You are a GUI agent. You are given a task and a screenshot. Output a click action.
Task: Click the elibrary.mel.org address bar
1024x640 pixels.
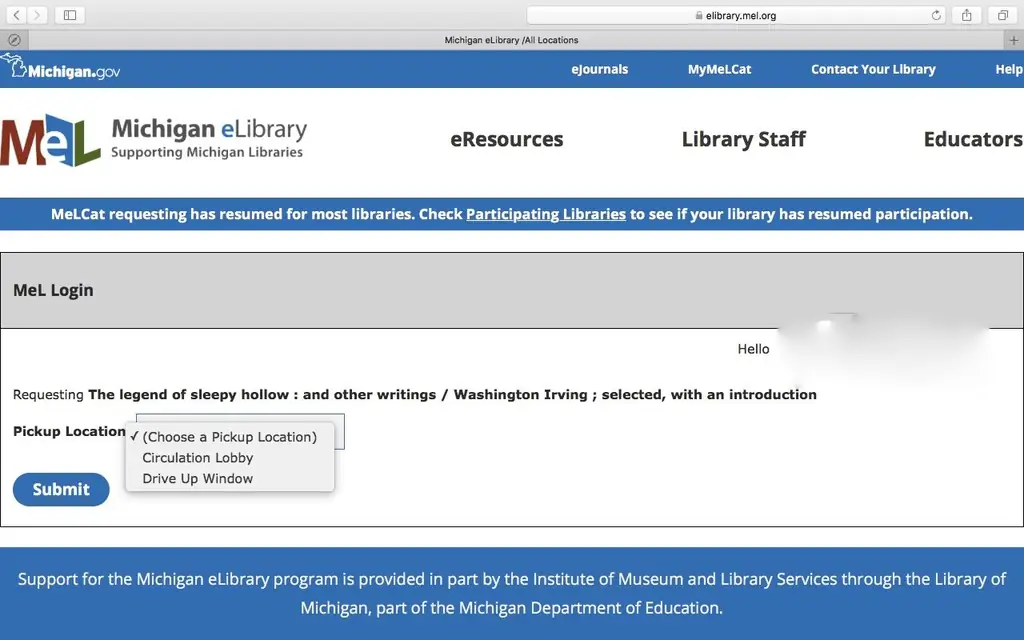[x=737, y=15]
